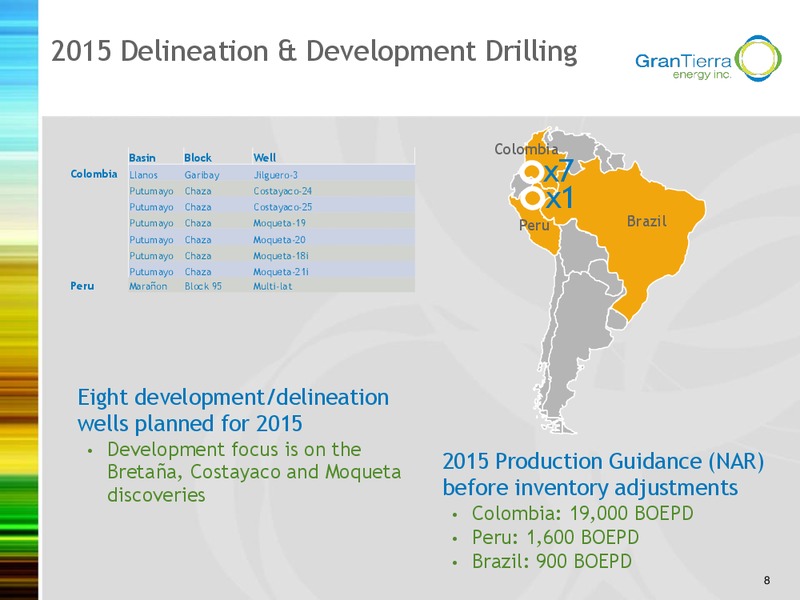The image size is (800, 600).
Task: Click the 'Colombia' row label in table
Action: pos(94,174)
